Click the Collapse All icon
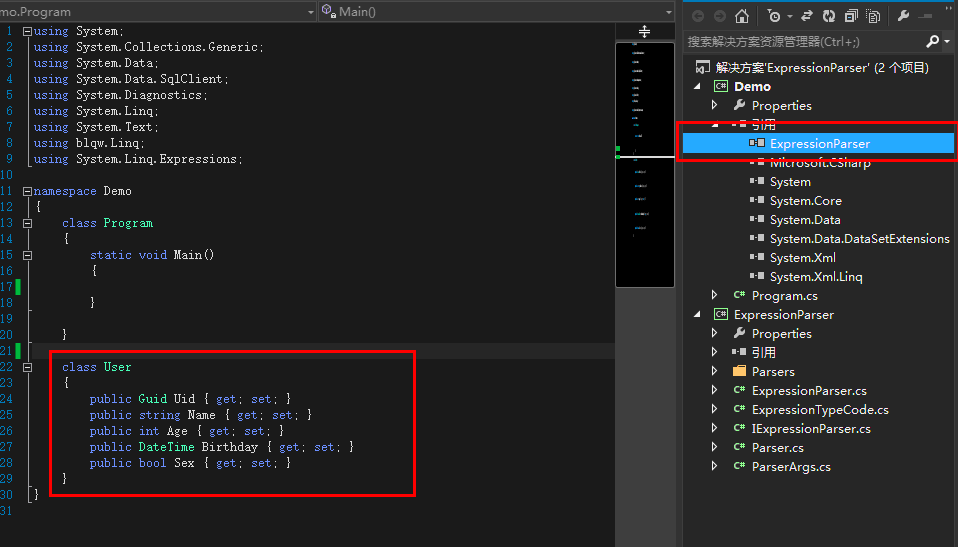 [x=851, y=16]
